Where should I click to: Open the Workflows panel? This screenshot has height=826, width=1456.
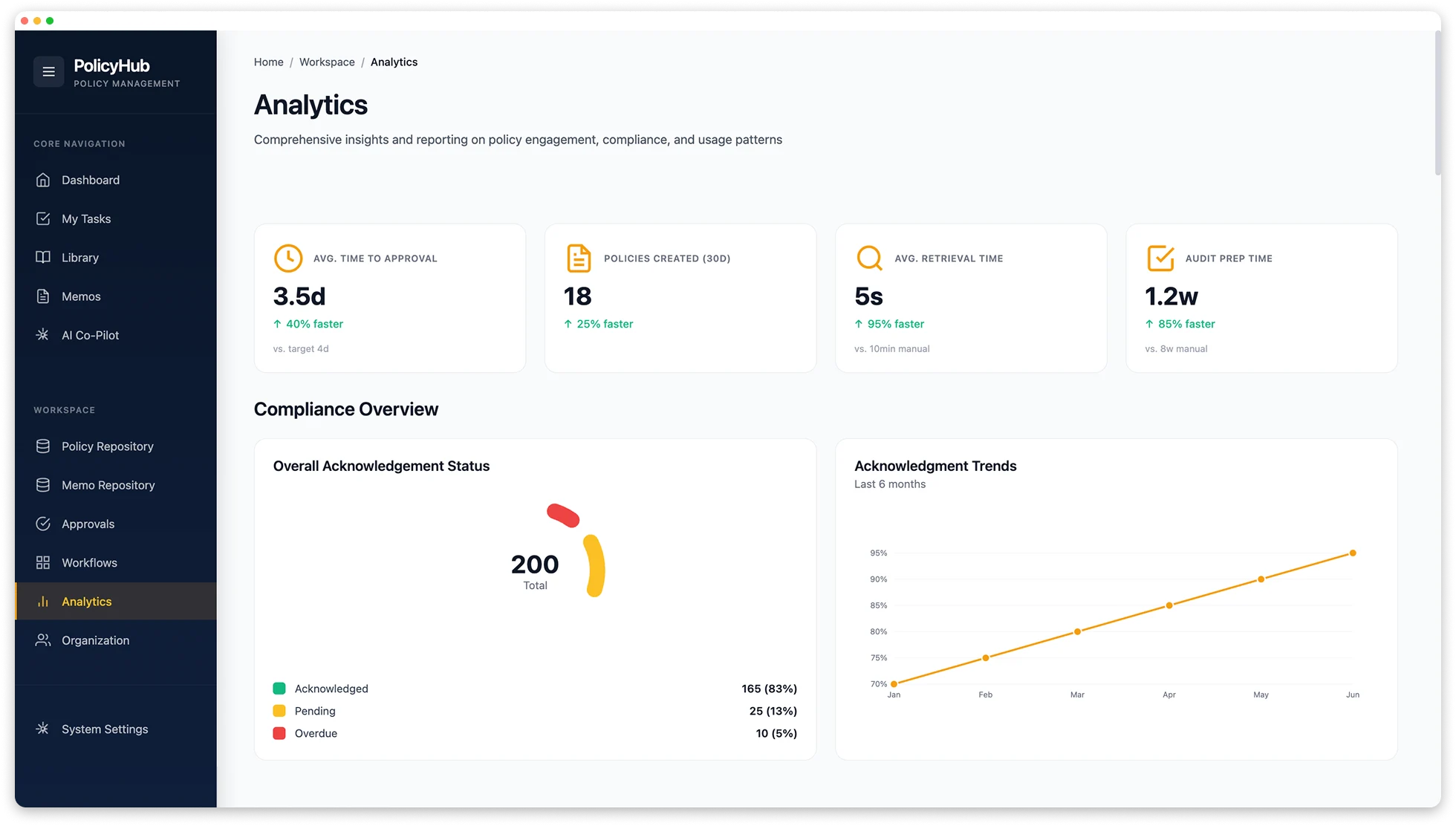point(88,562)
